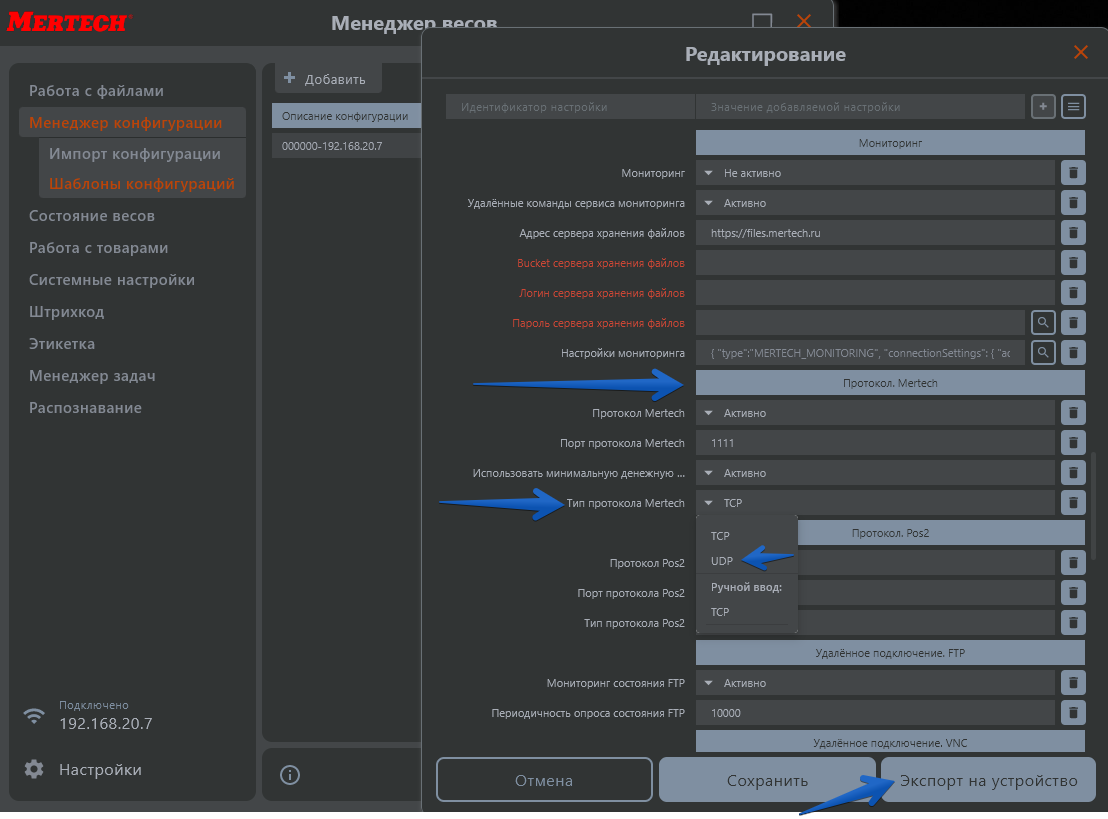
Task: Choose the first TCP option in dropdown
Action: click(720, 536)
